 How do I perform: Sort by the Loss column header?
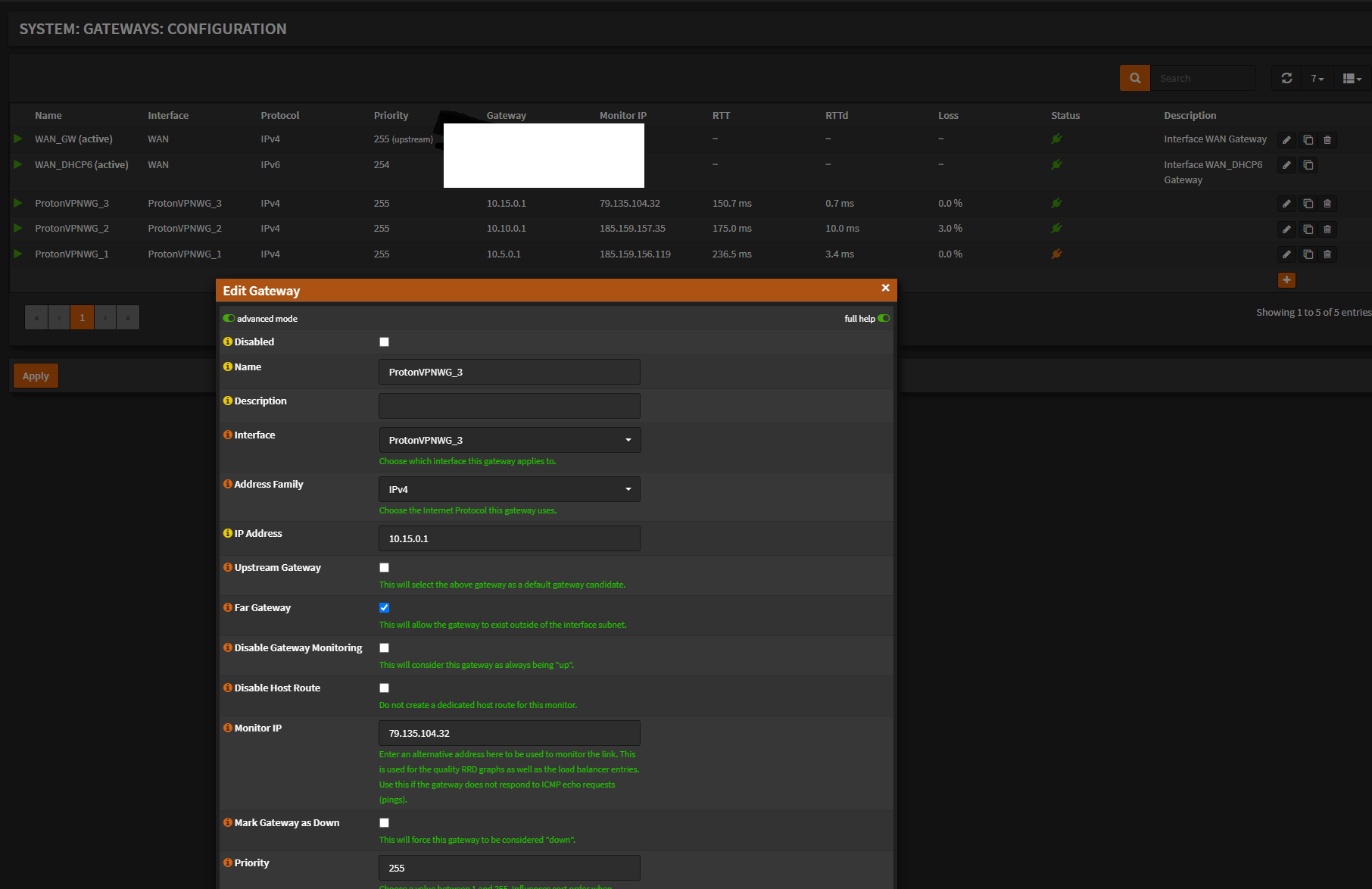(948, 115)
